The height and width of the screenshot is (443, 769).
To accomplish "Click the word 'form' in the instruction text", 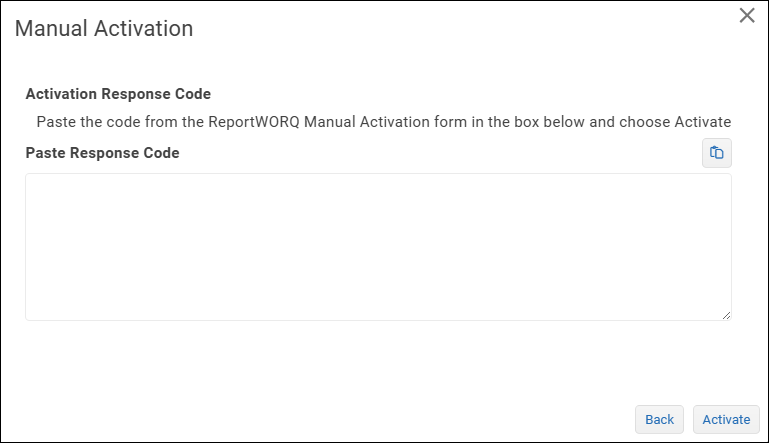I will (x=450, y=122).
